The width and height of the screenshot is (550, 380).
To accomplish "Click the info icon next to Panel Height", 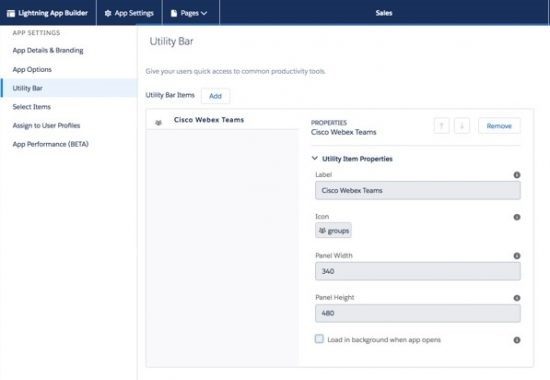I will coord(517,298).
